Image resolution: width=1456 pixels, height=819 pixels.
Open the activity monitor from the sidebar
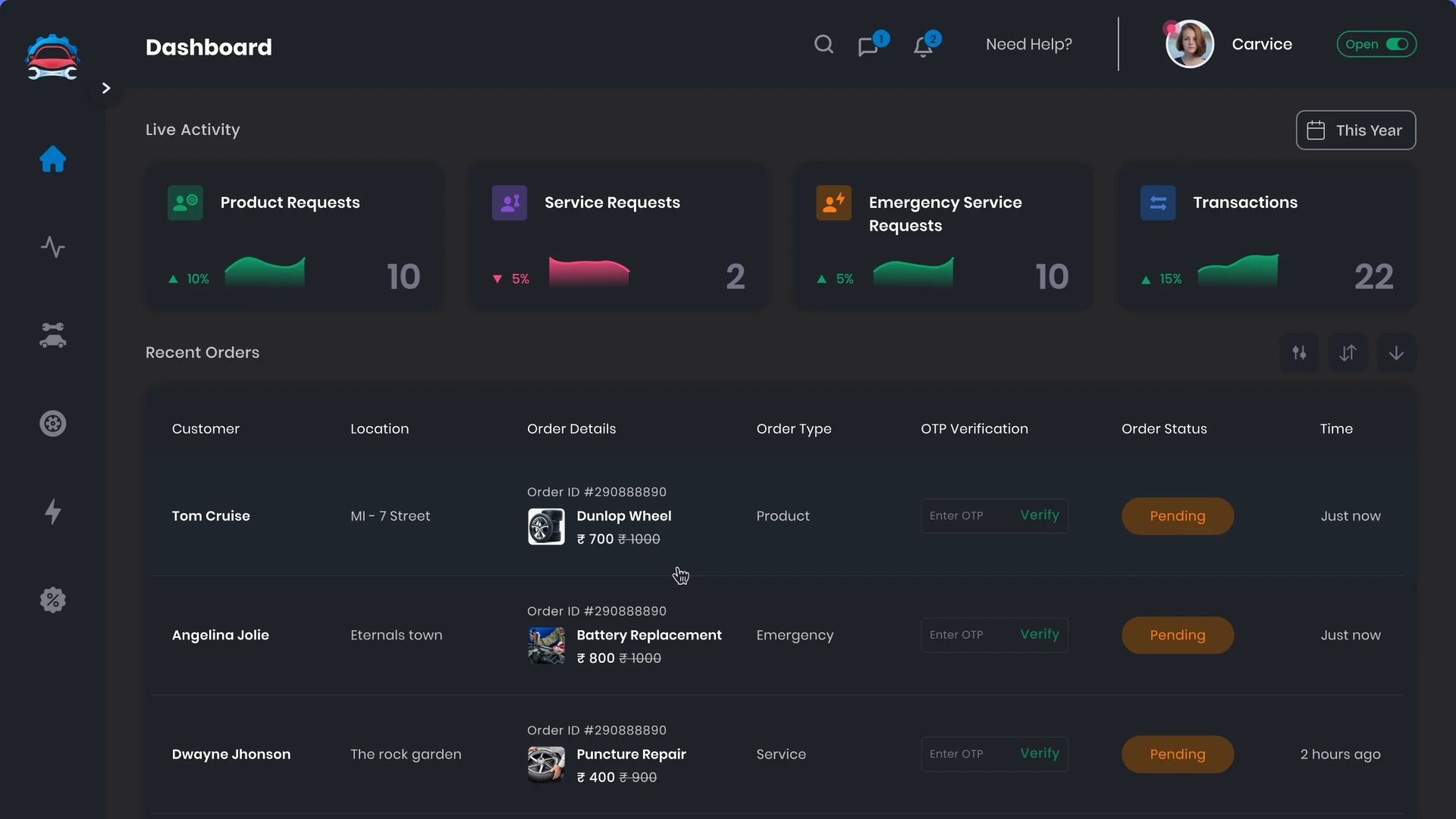tap(53, 246)
